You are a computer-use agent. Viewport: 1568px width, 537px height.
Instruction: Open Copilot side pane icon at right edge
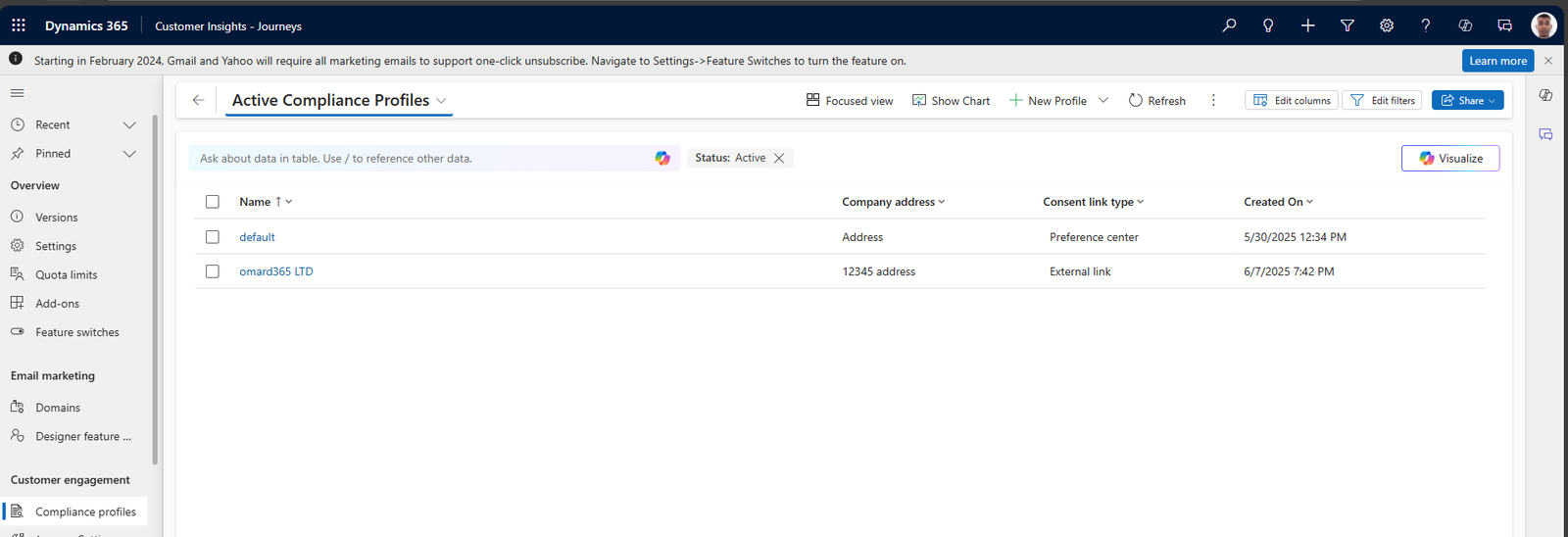click(1545, 95)
